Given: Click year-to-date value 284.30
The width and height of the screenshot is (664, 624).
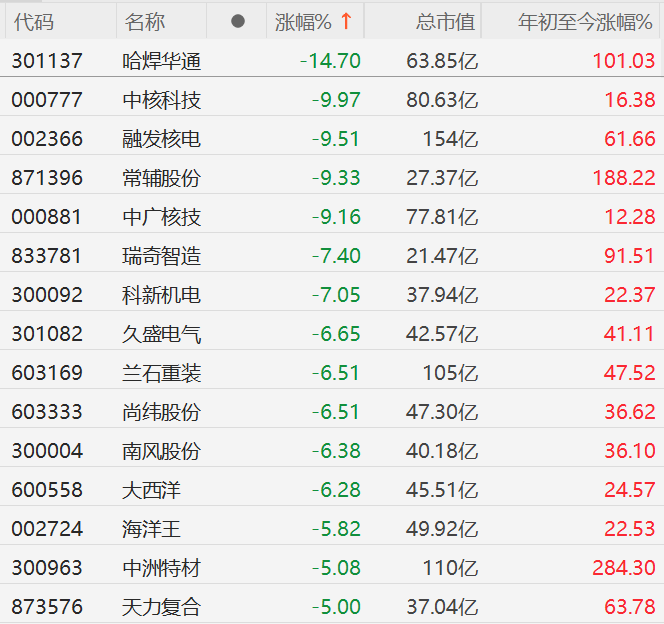Looking at the screenshot, I should [x=624, y=567].
